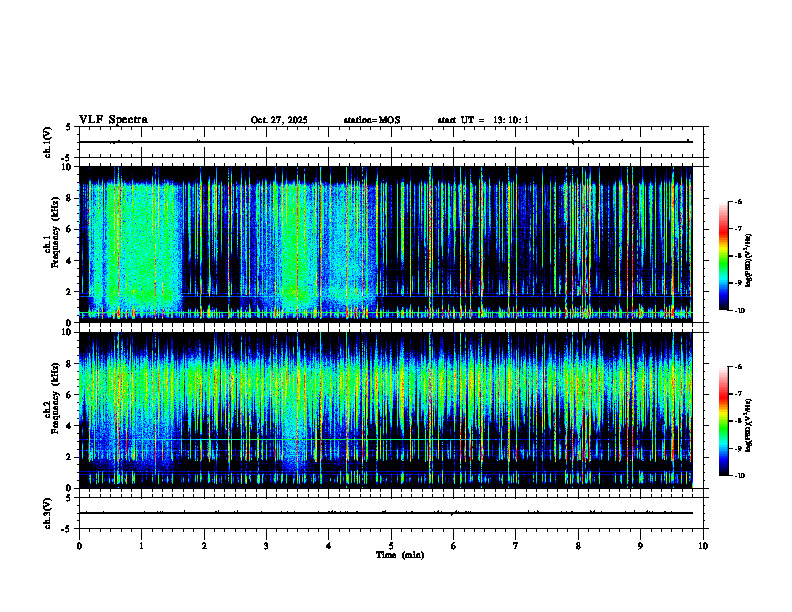792x612 pixels.
Task: Select the date 'Oct. 27, 2025'
Action: (x=279, y=120)
